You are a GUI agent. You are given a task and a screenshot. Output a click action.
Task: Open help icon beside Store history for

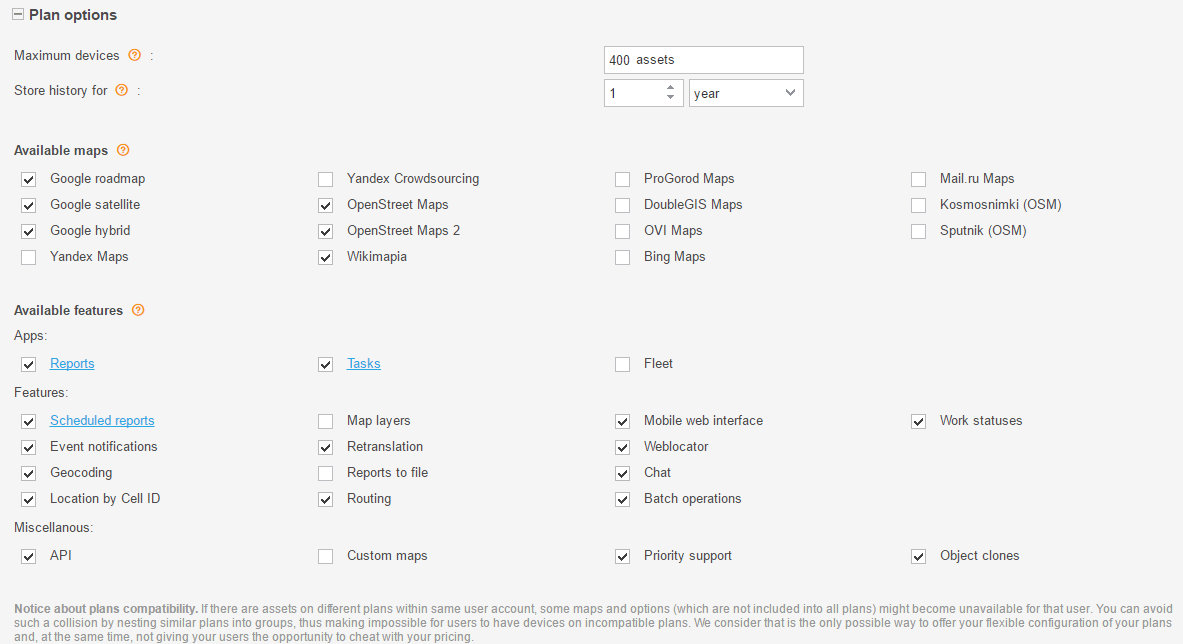point(121,90)
